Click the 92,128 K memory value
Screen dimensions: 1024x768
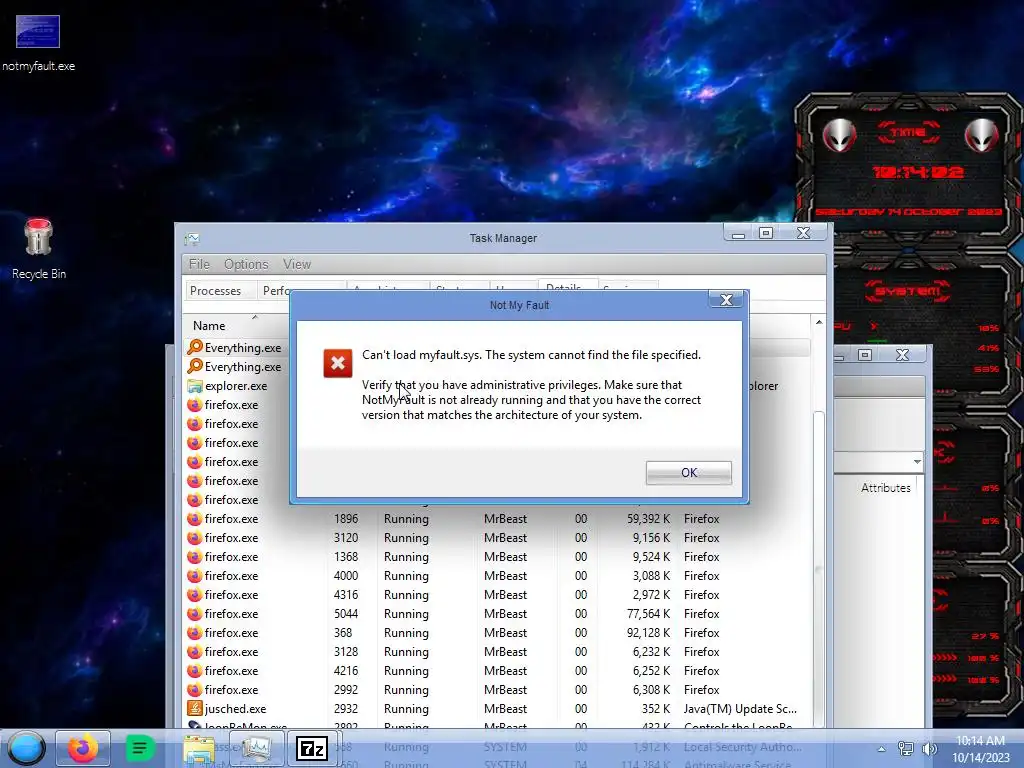[x=648, y=632]
